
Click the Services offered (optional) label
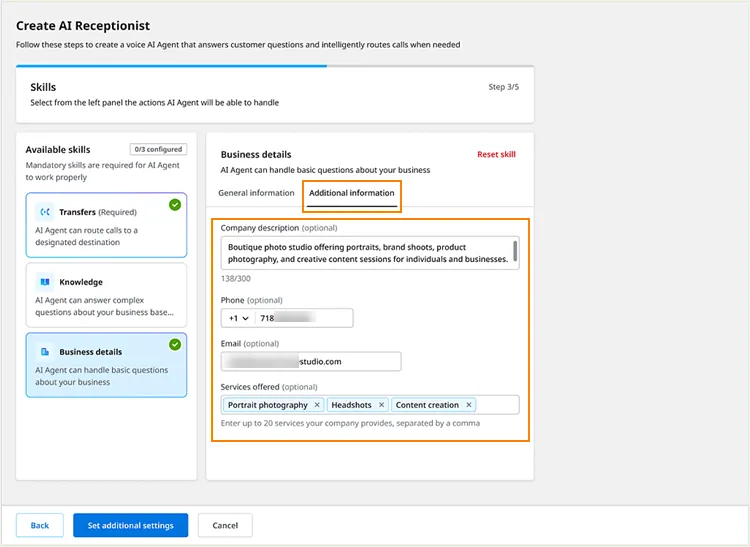point(269,387)
